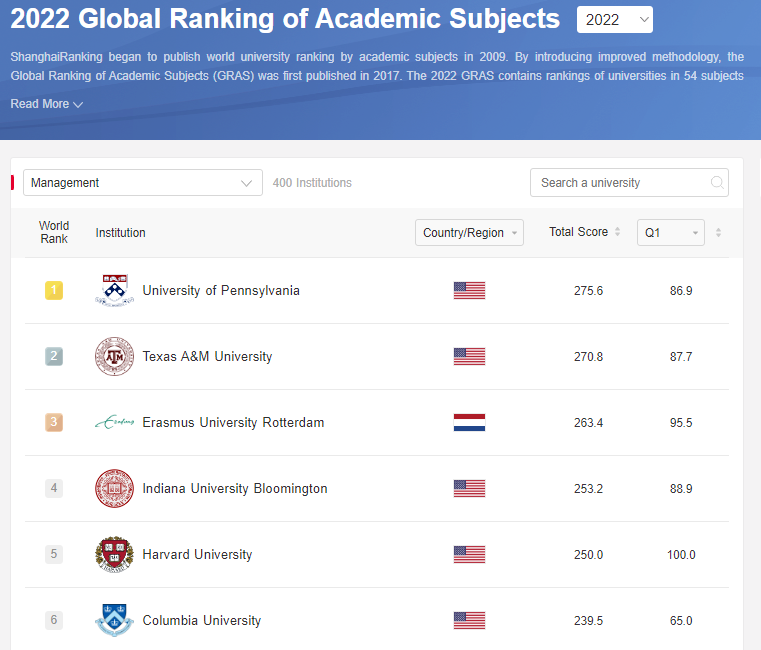
Task: Click total score 239.5
Action: (588, 621)
